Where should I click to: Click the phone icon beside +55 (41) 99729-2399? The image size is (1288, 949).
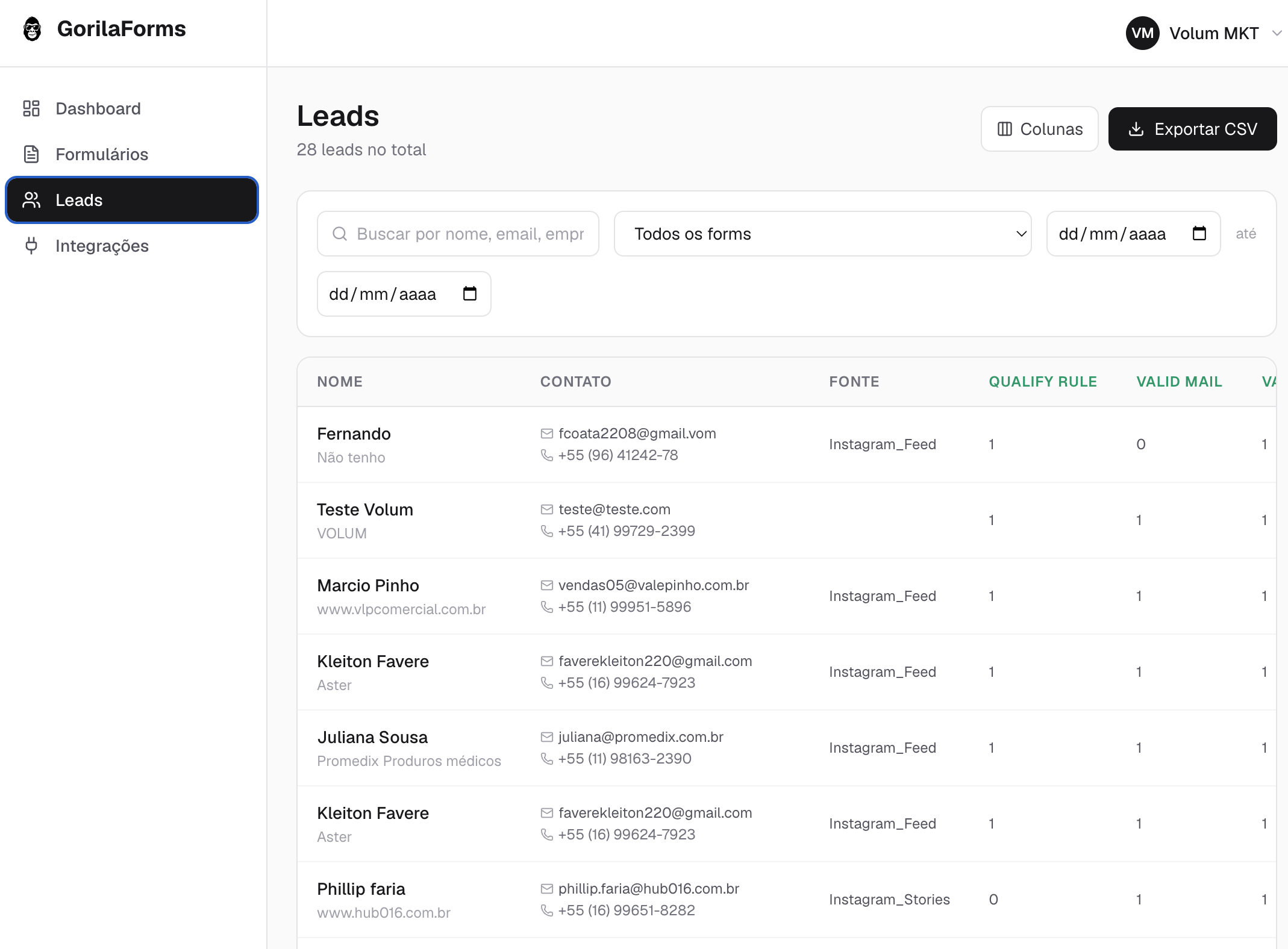pos(546,531)
